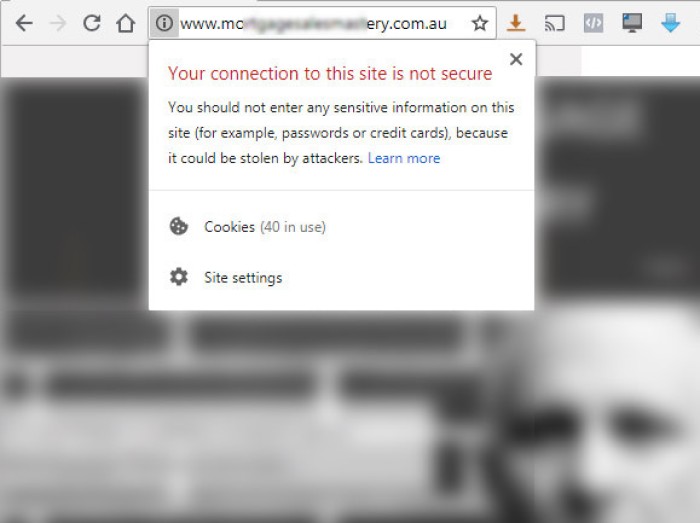Open Cookies (40 in use) entry
This screenshot has height=523, width=700.
(341, 227)
